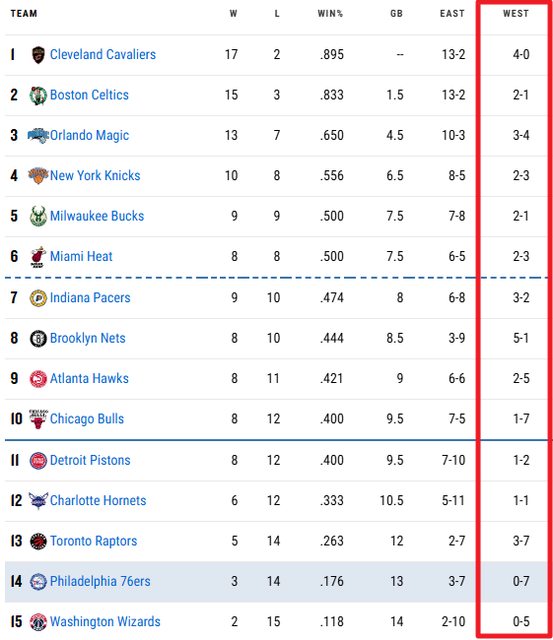Screen dimensions: 553x640
Task: Open the Charlotte Hornets team page
Action: [98, 500]
